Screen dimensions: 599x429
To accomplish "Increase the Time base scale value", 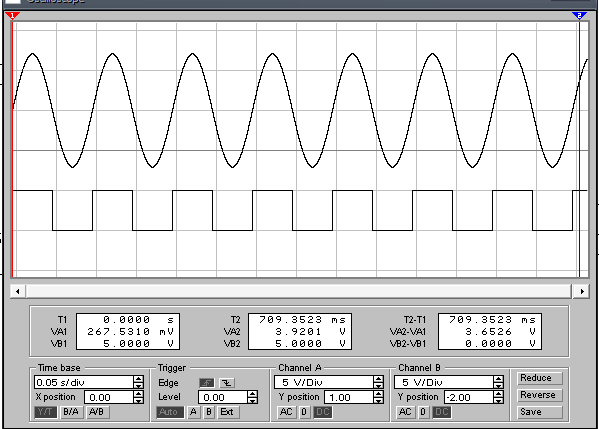I will (x=138, y=379).
